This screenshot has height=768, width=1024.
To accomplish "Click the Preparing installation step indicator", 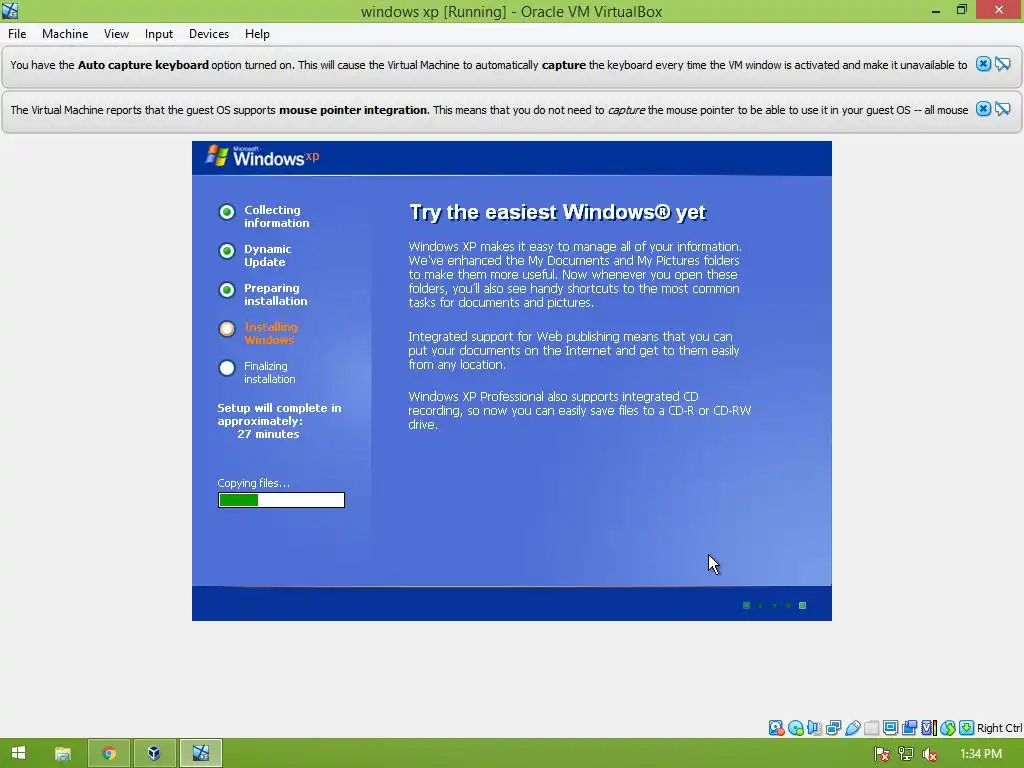I will tap(227, 290).
